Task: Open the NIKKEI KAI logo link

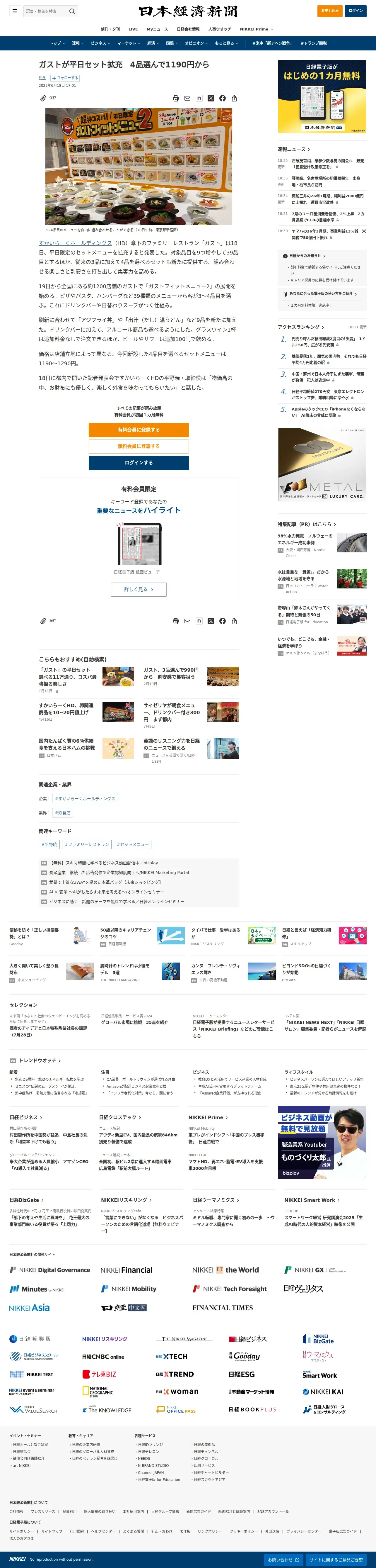Action: point(323,1391)
